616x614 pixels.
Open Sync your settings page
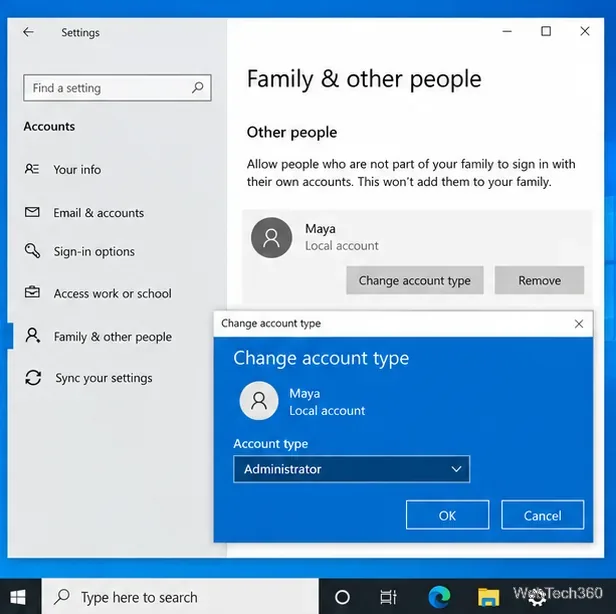(104, 378)
